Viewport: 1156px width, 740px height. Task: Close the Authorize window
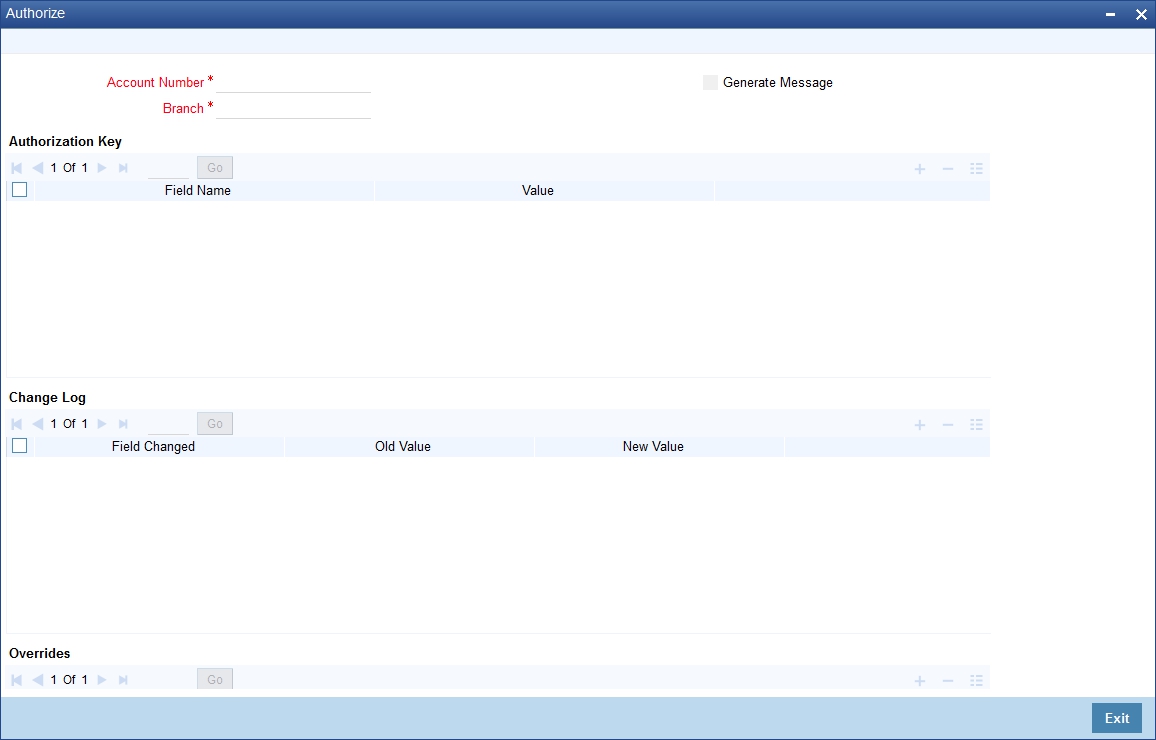[x=1141, y=14]
